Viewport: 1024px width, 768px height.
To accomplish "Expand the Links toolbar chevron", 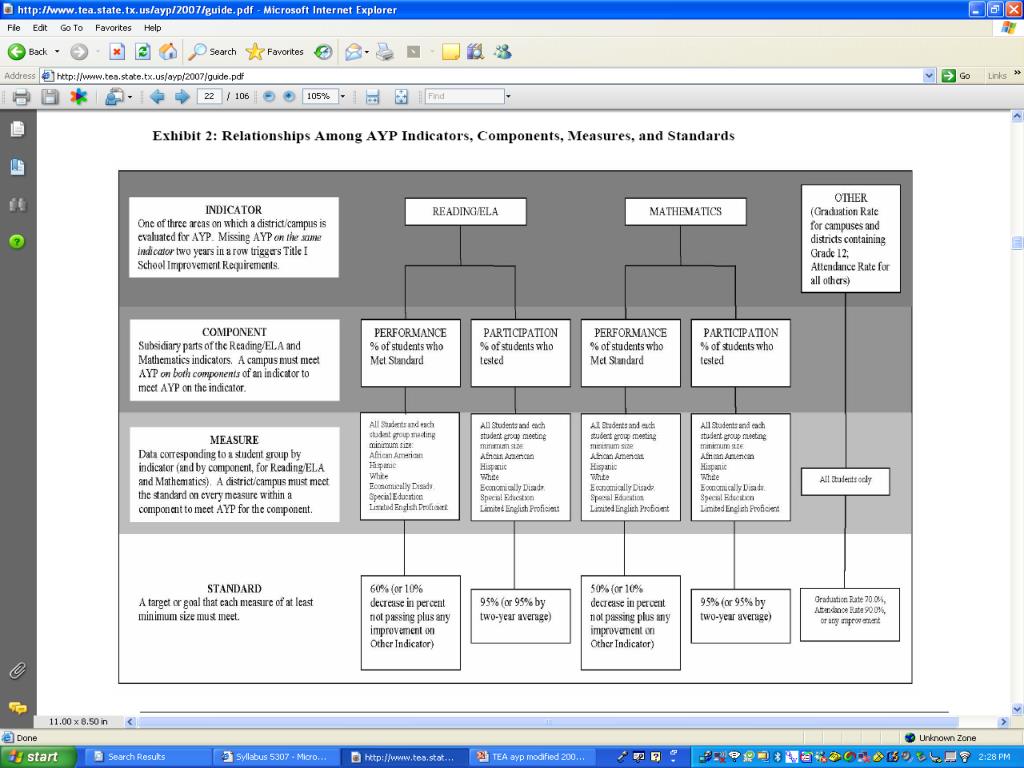I will click(1017, 73).
